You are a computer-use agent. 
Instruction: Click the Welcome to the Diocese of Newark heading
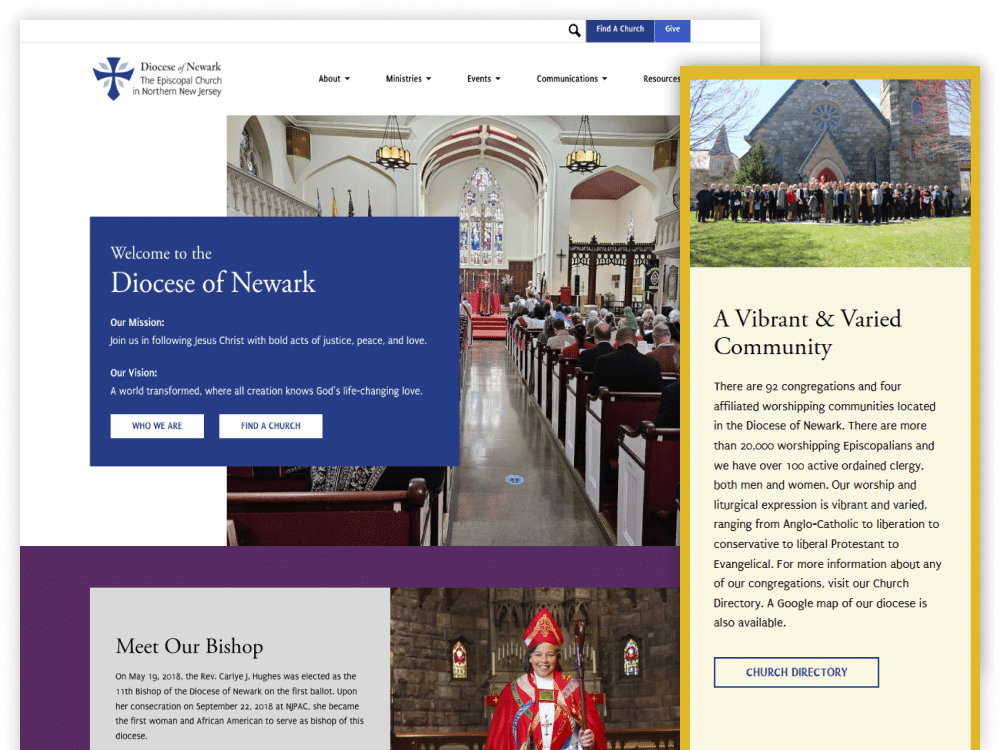pos(212,270)
